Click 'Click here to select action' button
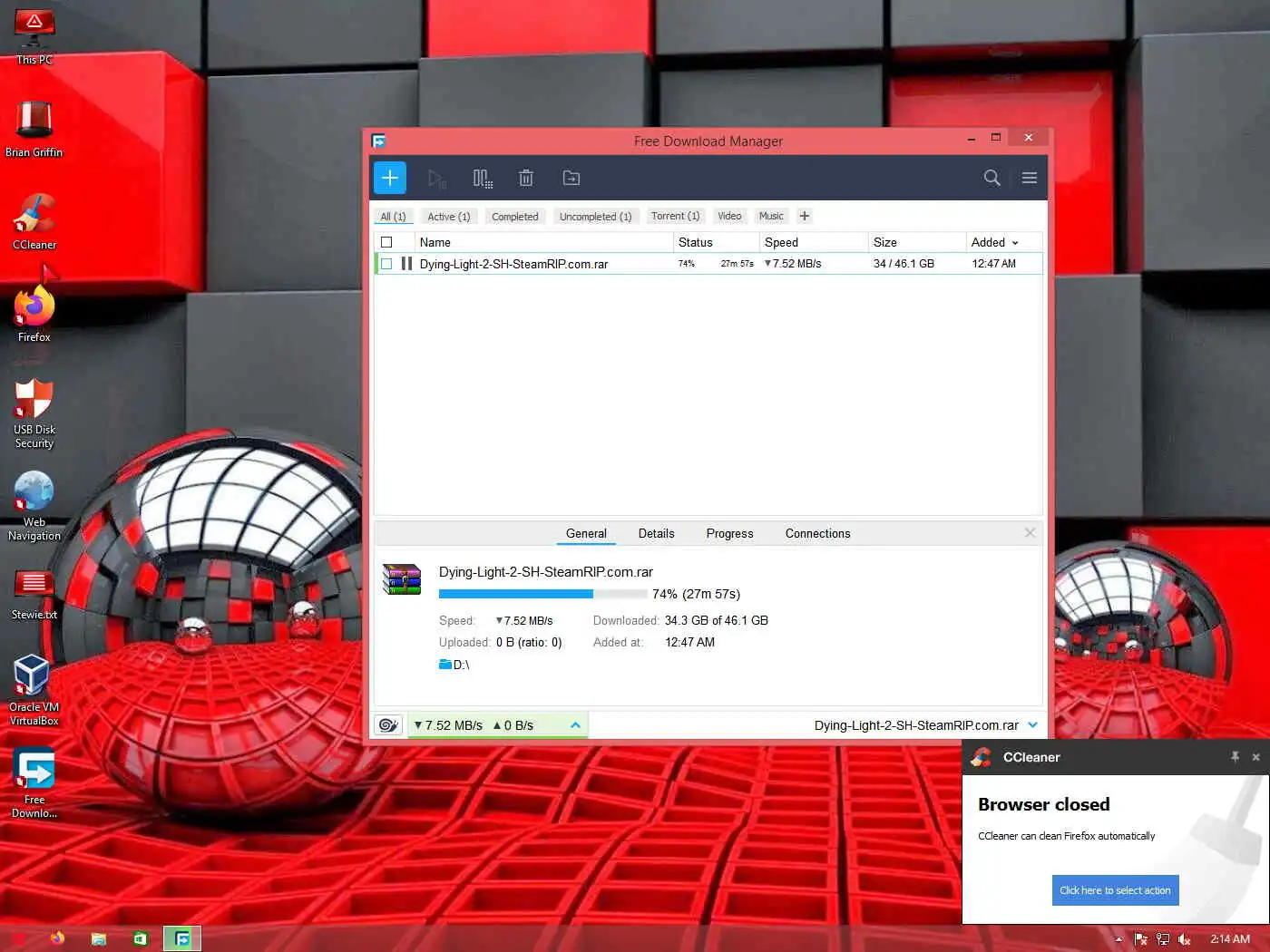The width and height of the screenshot is (1270, 952). (1115, 890)
